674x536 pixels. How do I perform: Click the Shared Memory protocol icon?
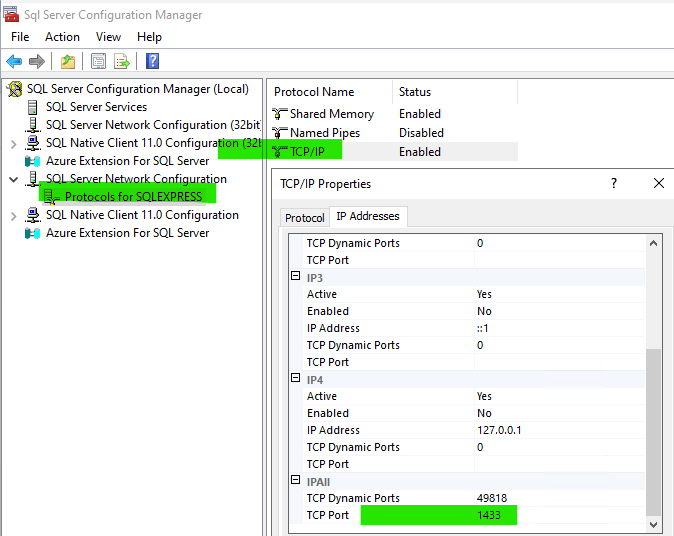pos(279,114)
